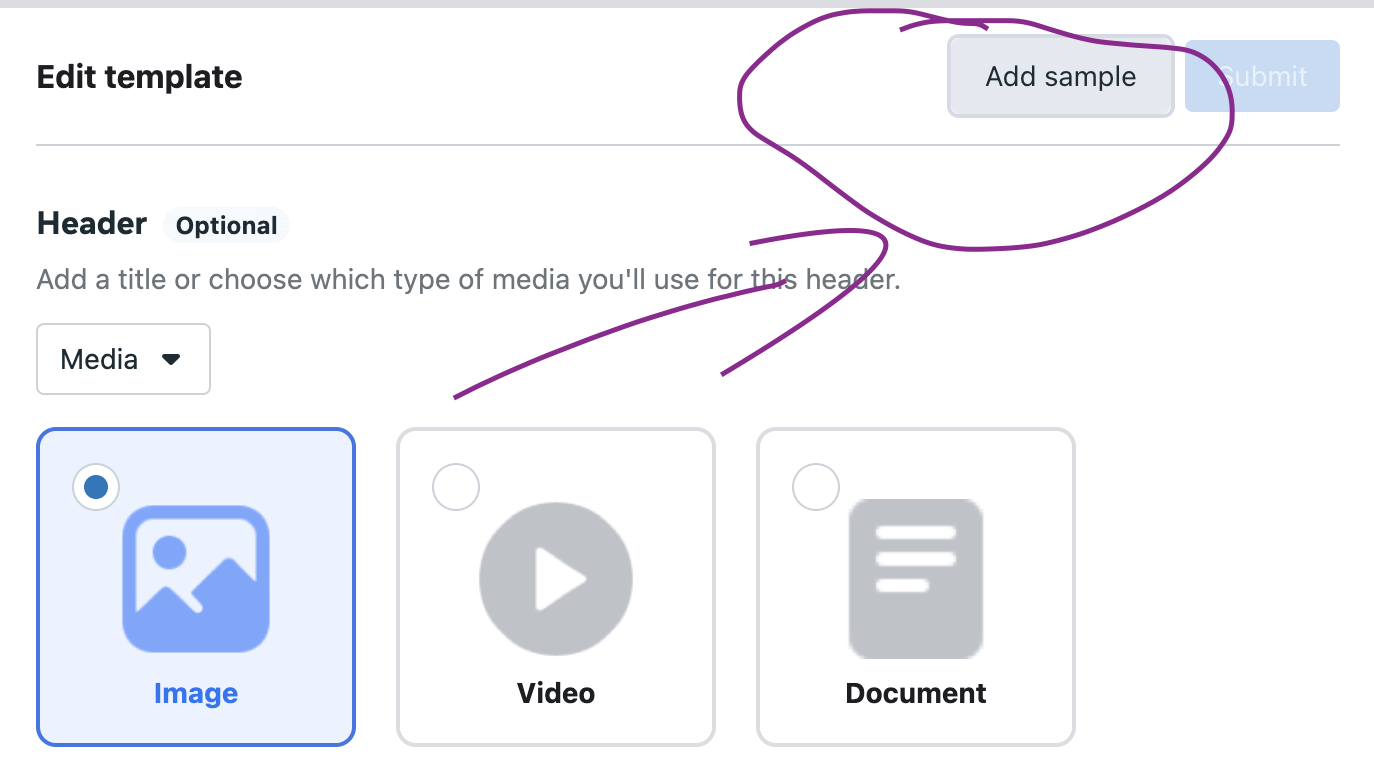The height and width of the screenshot is (772, 1374).
Task: Select the Image radio button
Action: [x=96, y=488]
